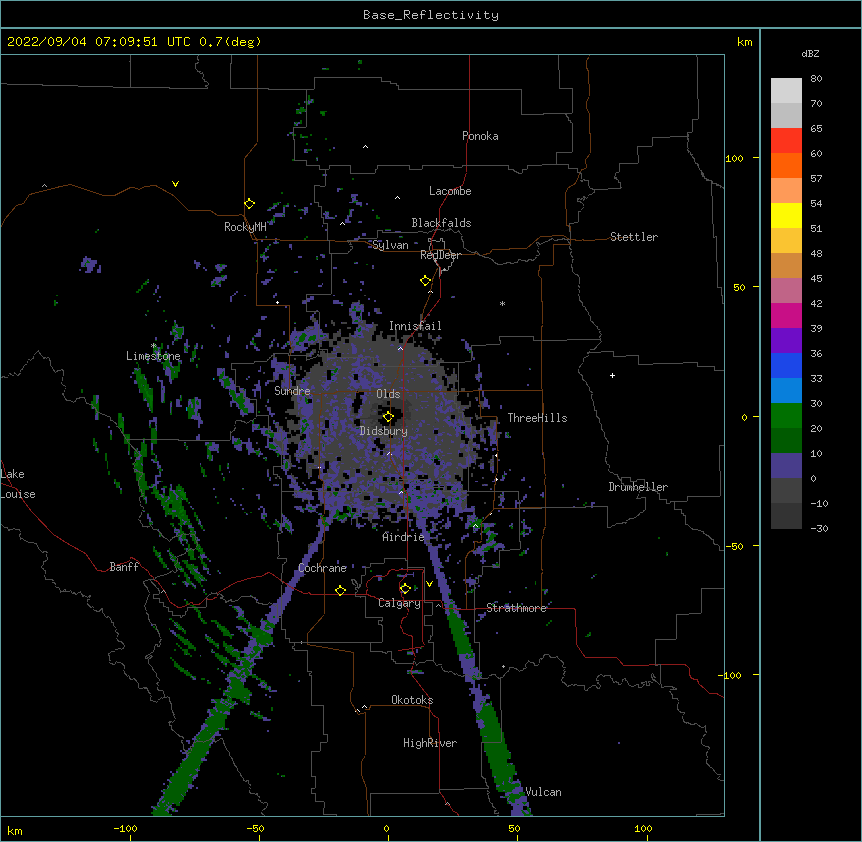Click the Sylvan label

[390, 245]
